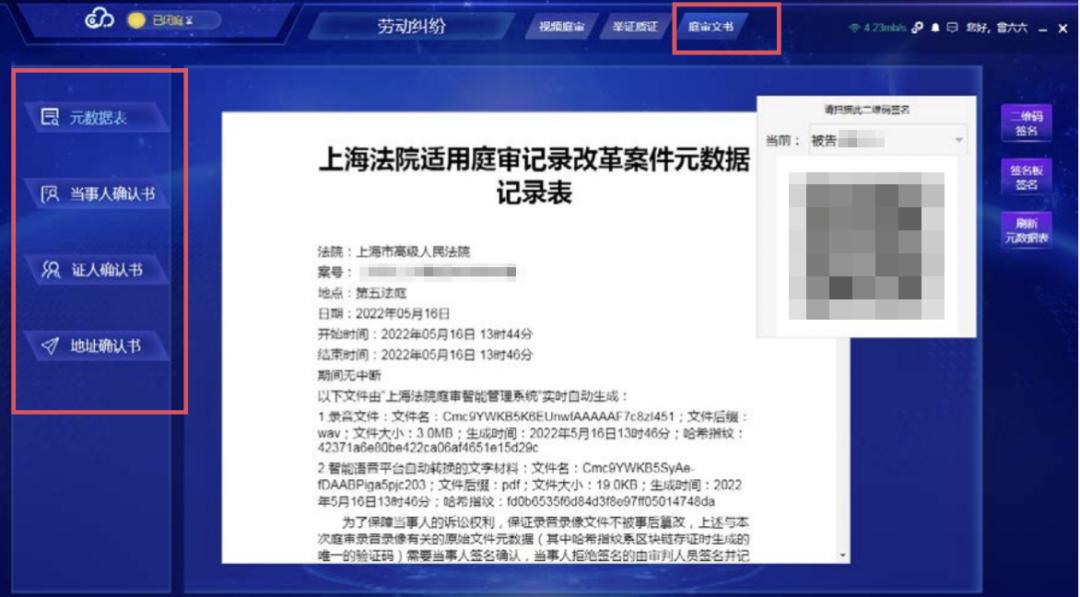Minimize the application window
The height and width of the screenshot is (597, 1080).
[x=1043, y=28]
